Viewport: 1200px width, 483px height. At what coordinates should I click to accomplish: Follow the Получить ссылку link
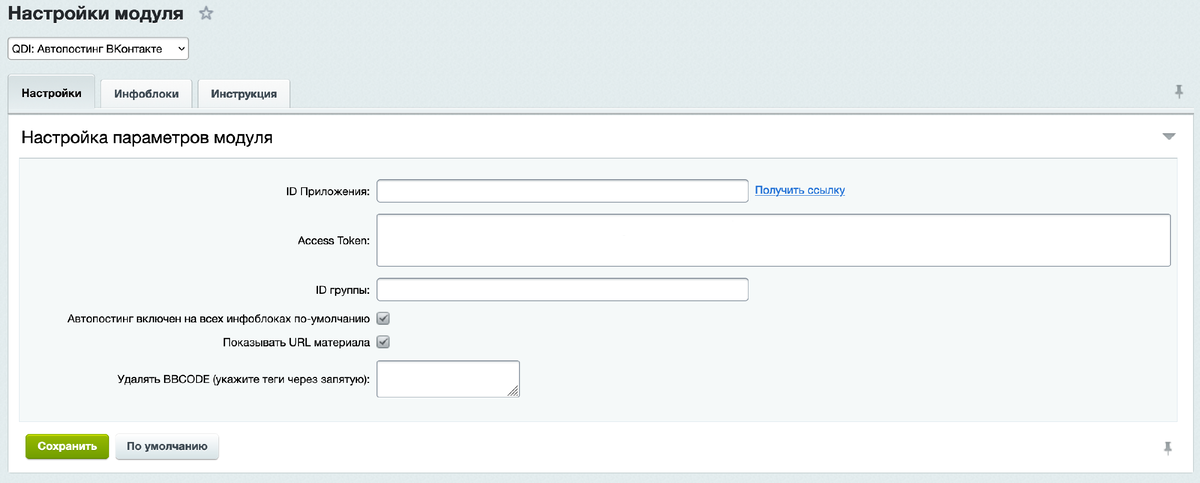[x=800, y=190]
